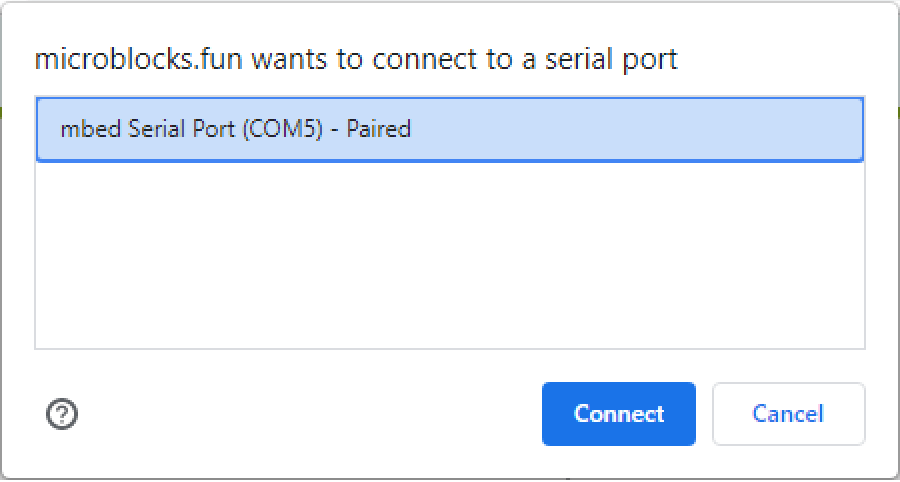Click the help question mark icon

(x=62, y=414)
